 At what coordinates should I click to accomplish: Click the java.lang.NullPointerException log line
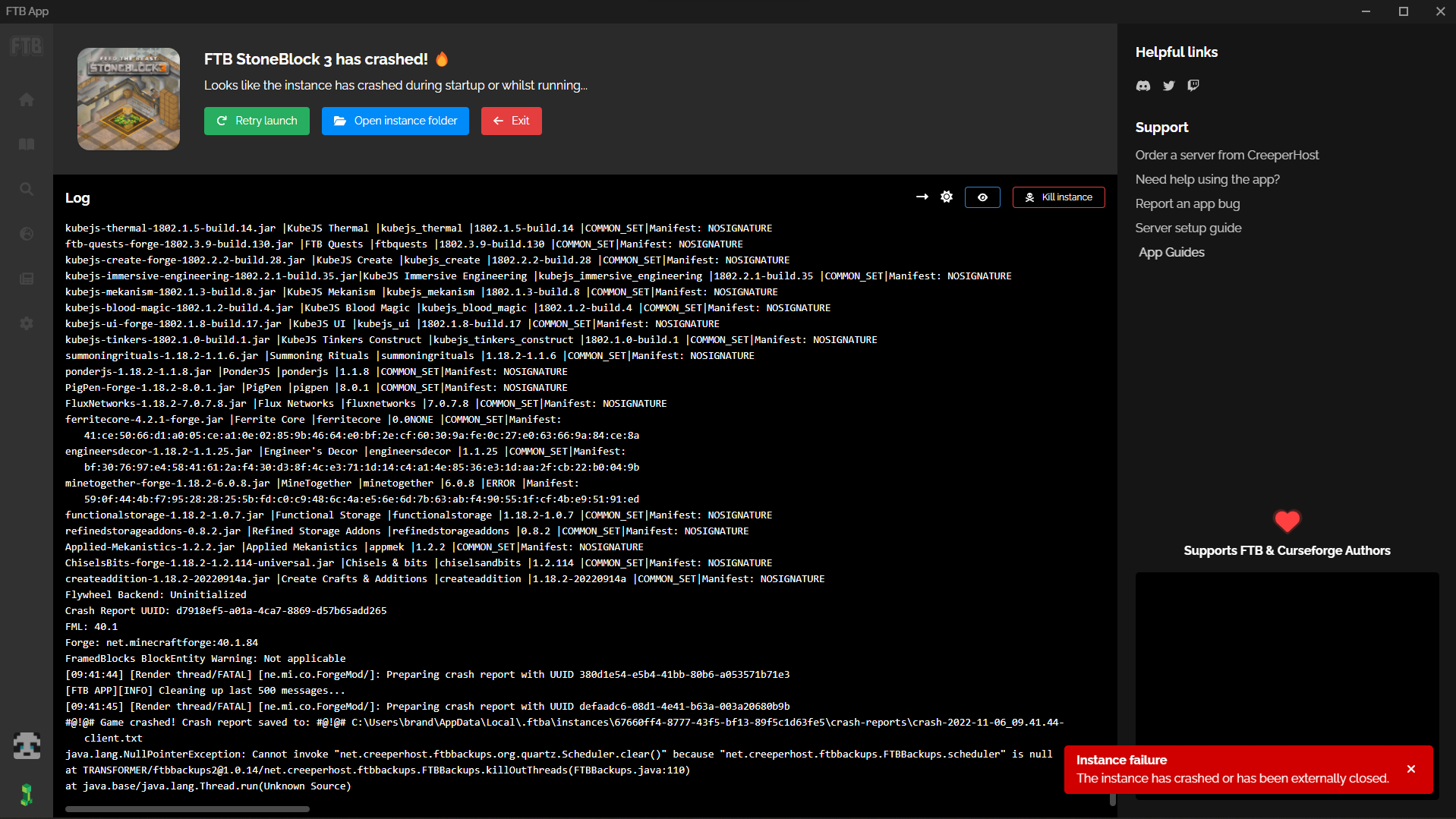[x=559, y=754]
